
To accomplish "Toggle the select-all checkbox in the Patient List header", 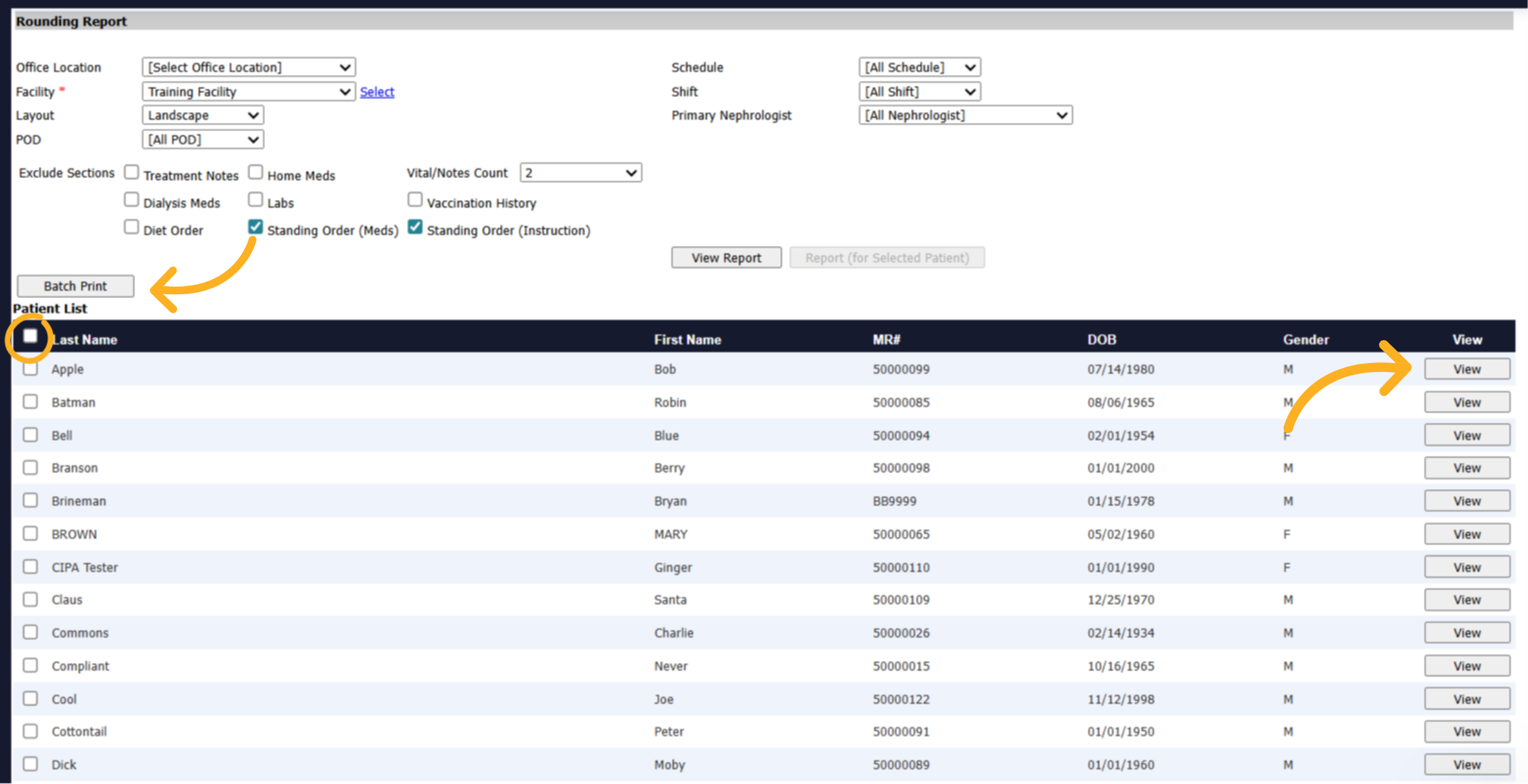I will pyautogui.click(x=30, y=336).
